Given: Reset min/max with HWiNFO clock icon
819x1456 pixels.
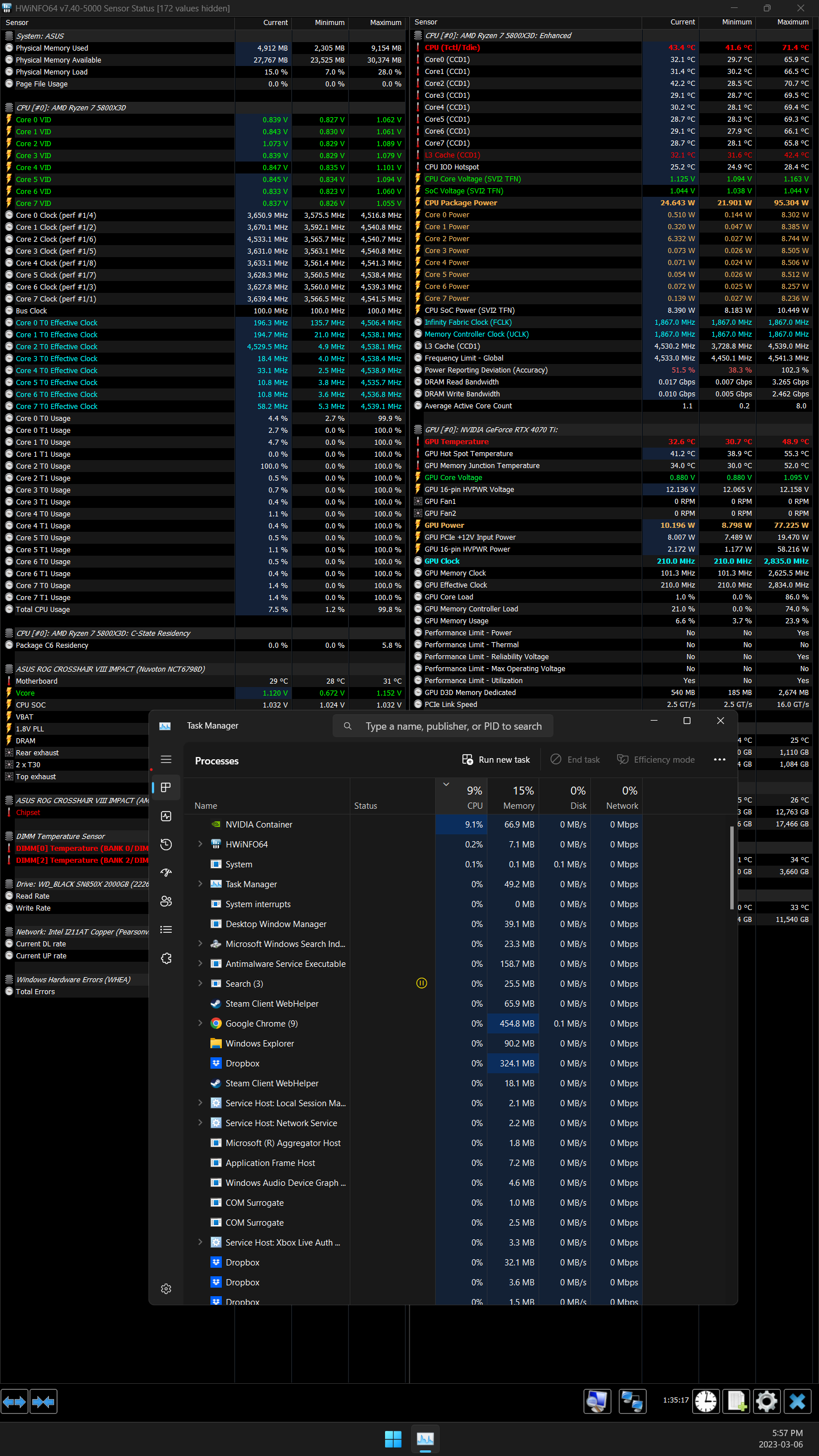Looking at the screenshot, I should 706,1401.
